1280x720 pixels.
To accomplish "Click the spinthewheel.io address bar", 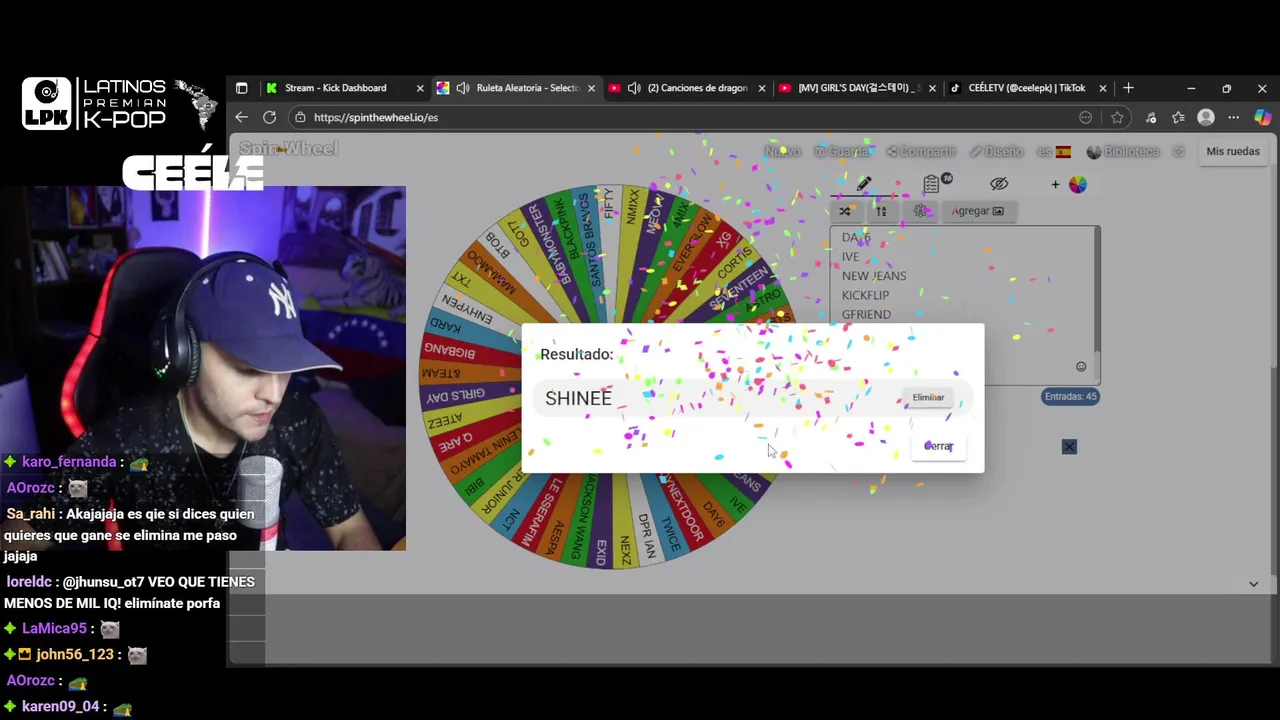I will point(680,117).
